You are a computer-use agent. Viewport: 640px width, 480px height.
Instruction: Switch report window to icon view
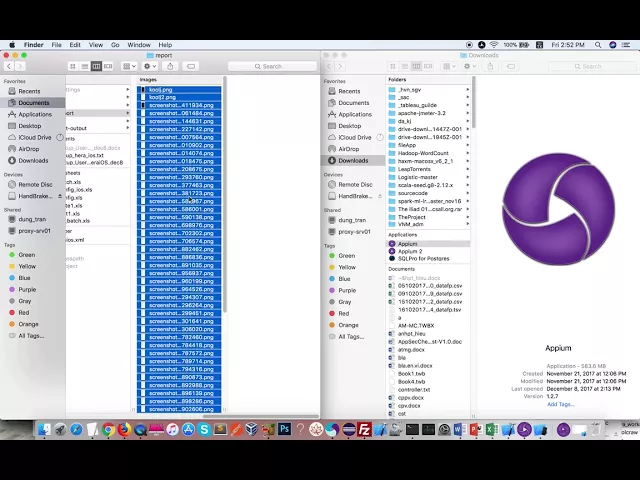click(73, 66)
